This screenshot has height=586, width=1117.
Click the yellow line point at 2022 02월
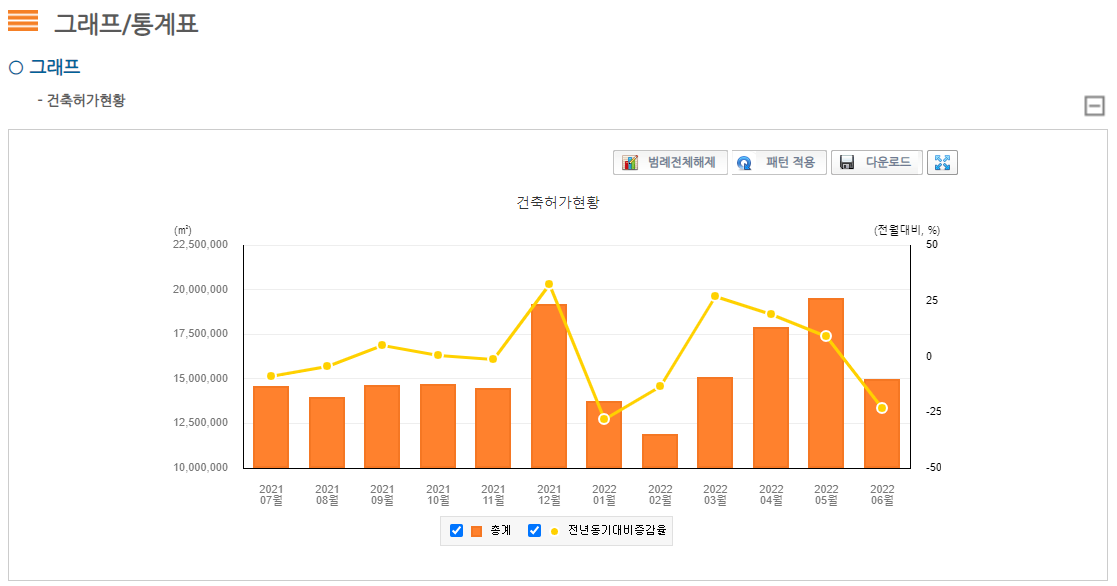point(660,386)
